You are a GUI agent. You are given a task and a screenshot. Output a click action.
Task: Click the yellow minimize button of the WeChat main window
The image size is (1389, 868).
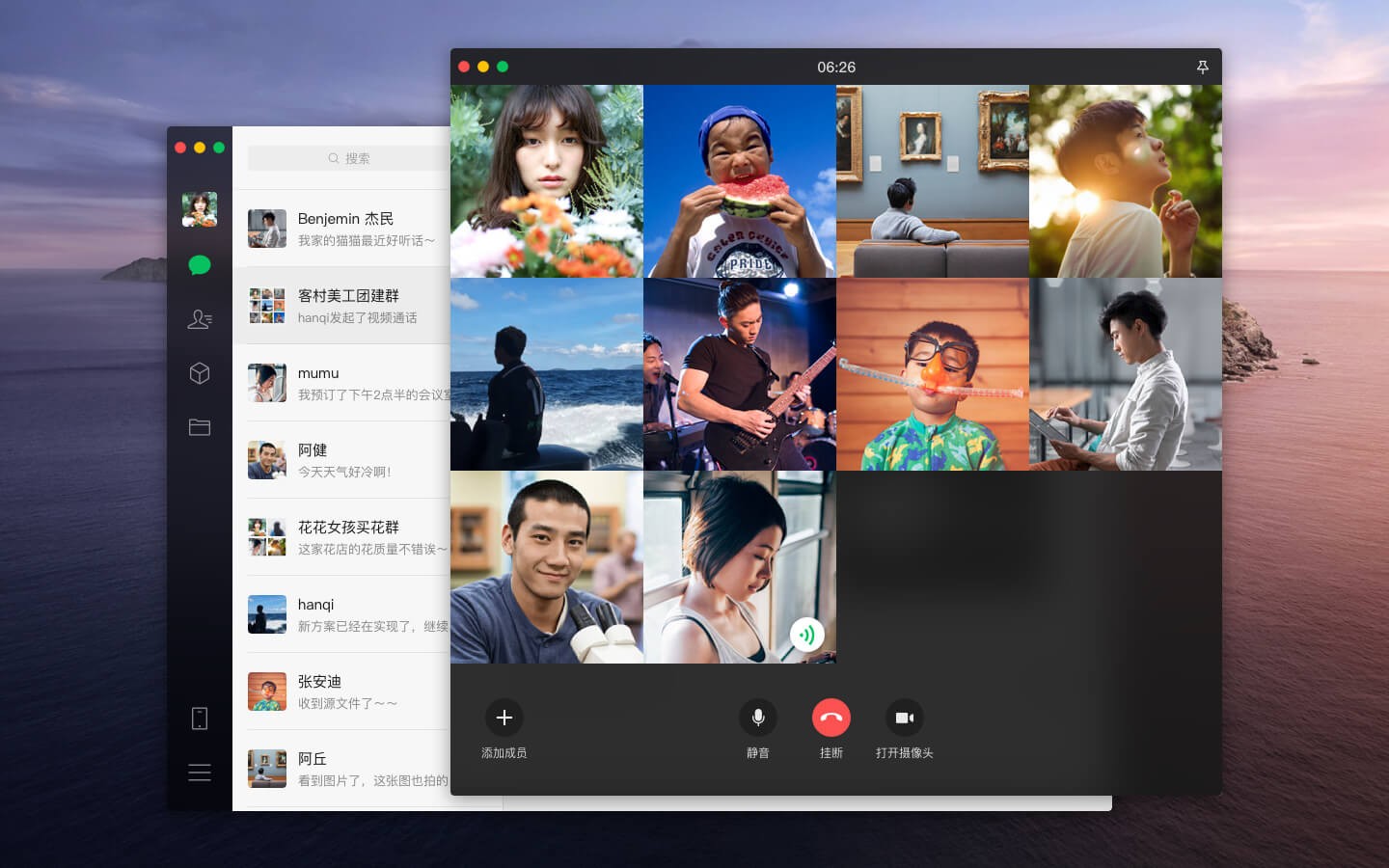click(x=200, y=148)
